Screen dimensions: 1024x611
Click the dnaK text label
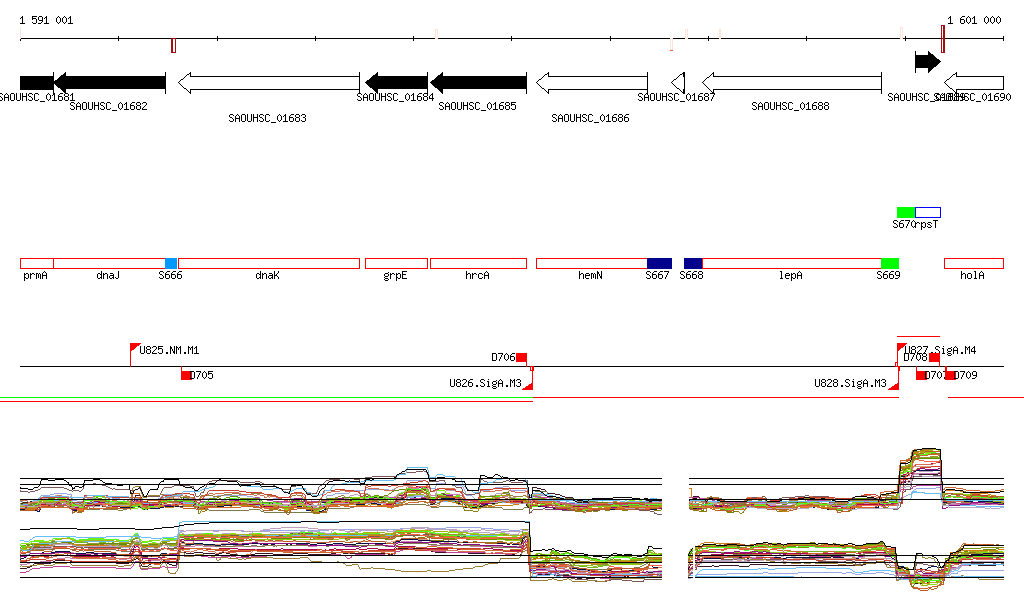(x=267, y=275)
